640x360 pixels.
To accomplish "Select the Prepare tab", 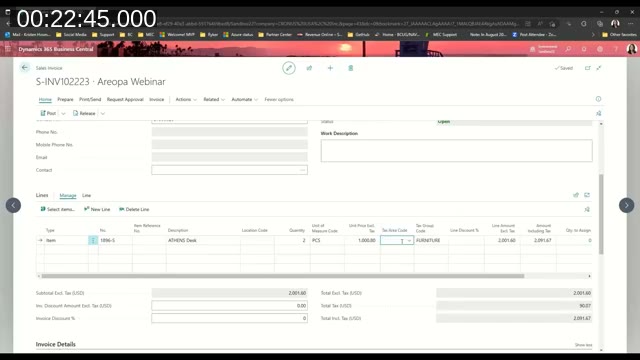I will pos(65,100).
